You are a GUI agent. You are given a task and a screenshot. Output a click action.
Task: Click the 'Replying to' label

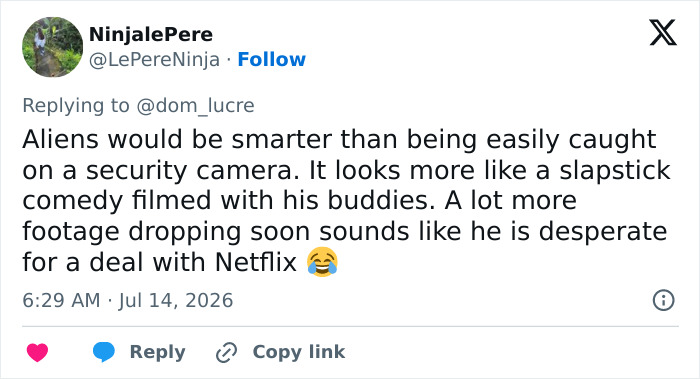click(x=76, y=106)
